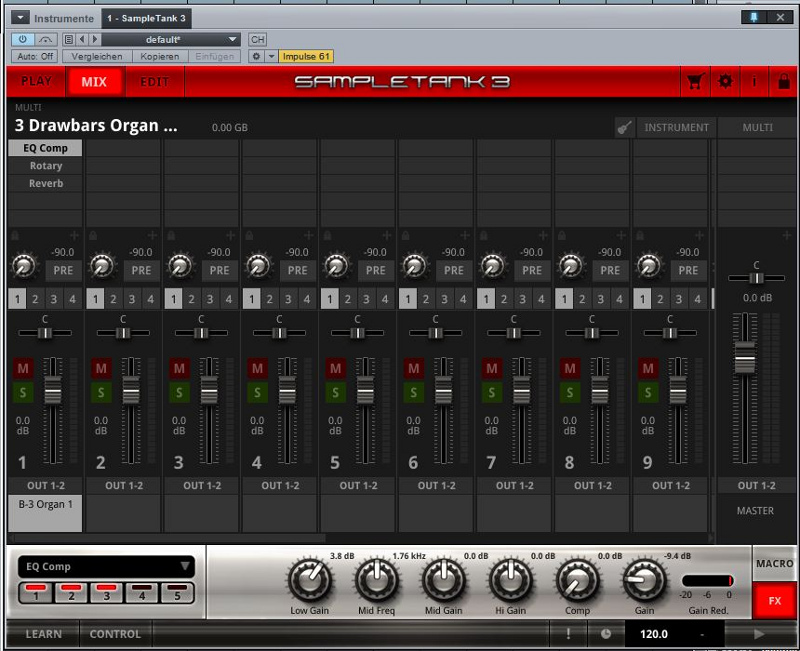Open the preset list icon

(x=69, y=39)
